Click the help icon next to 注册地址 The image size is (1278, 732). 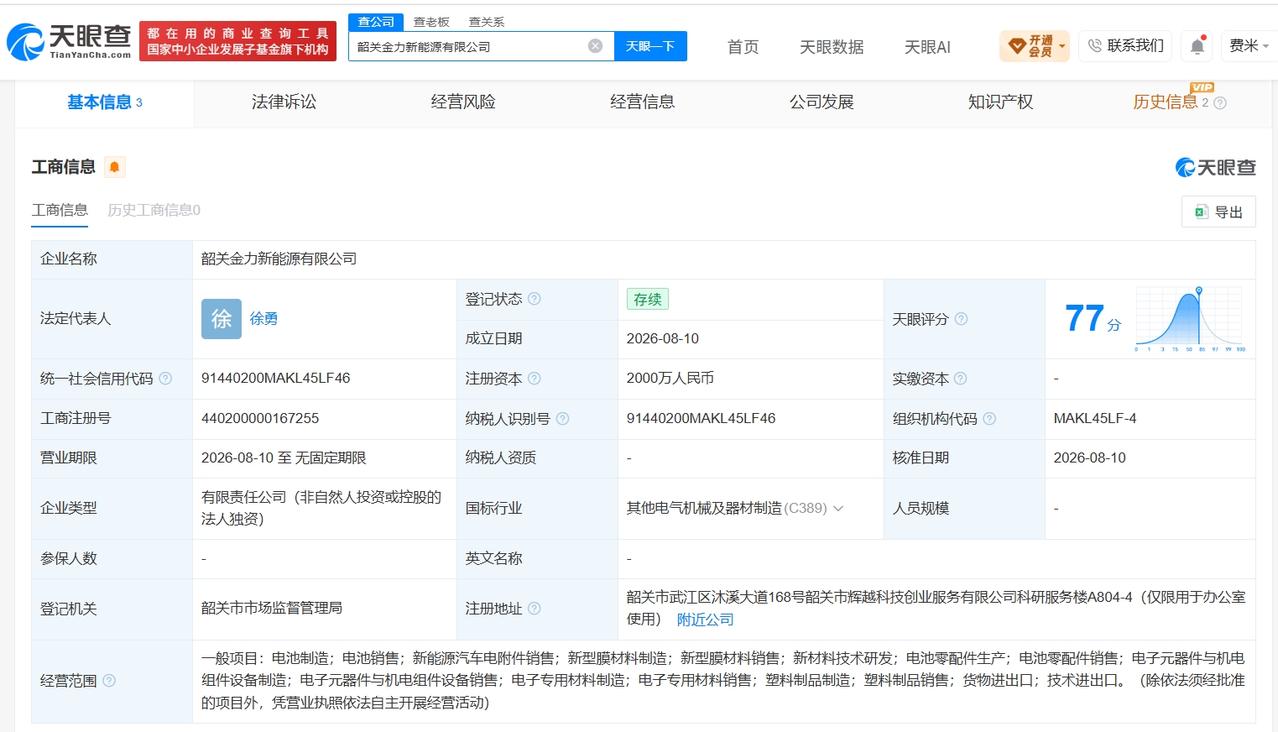tap(534, 608)
